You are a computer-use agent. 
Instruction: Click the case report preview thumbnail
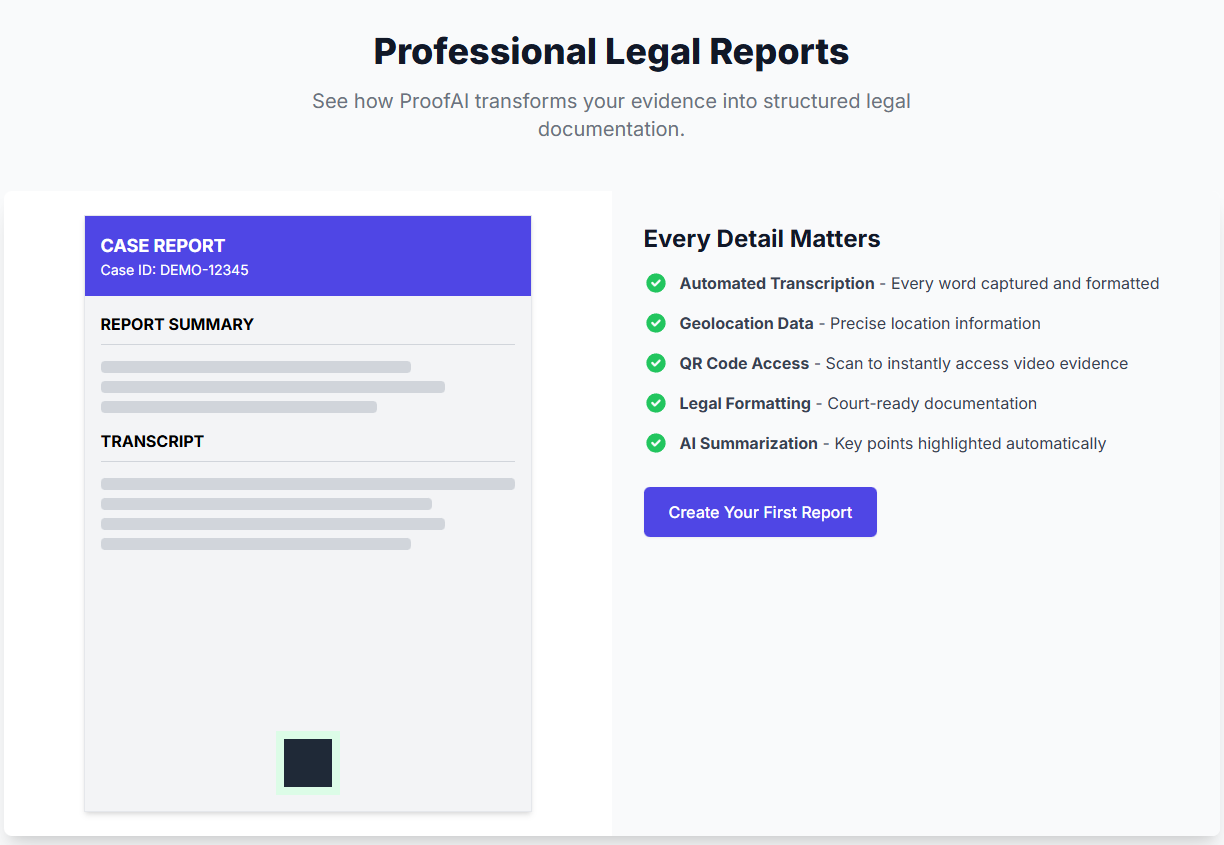coord(307,512)
